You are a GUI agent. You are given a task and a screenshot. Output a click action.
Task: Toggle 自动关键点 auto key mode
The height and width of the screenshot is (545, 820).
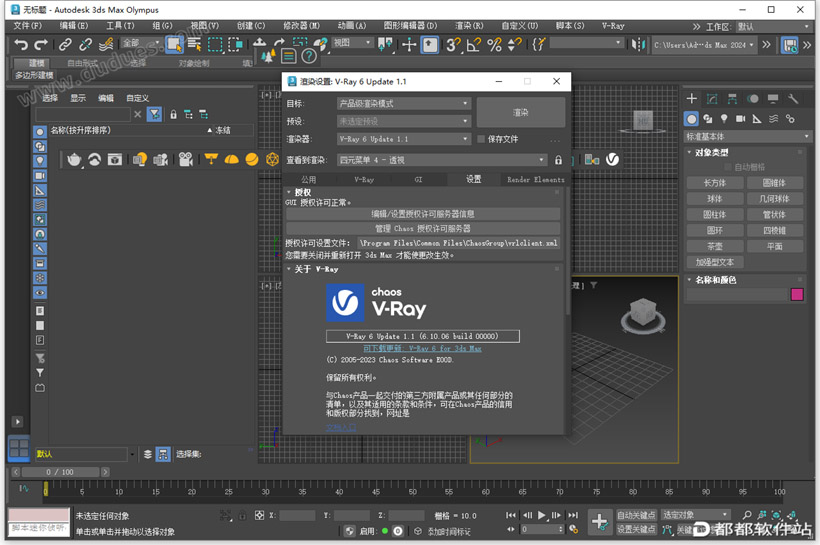tap(636, 515)
